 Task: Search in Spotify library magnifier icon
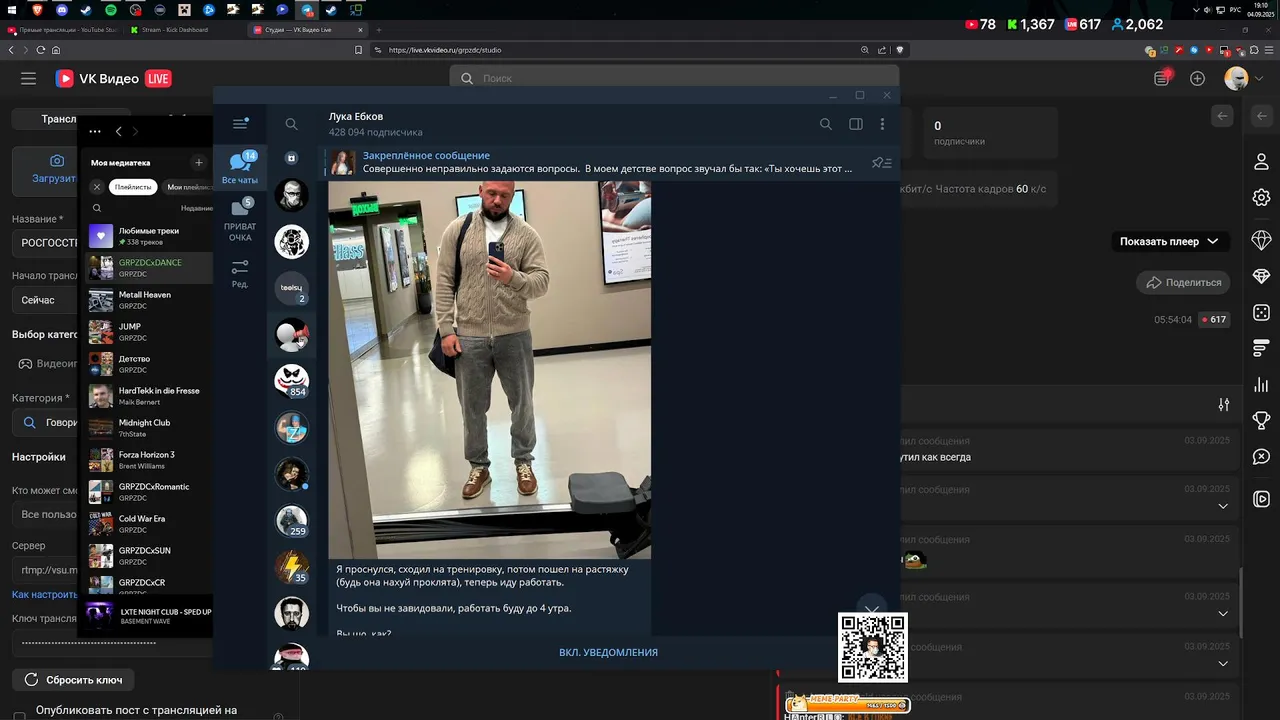pos(97,208)
